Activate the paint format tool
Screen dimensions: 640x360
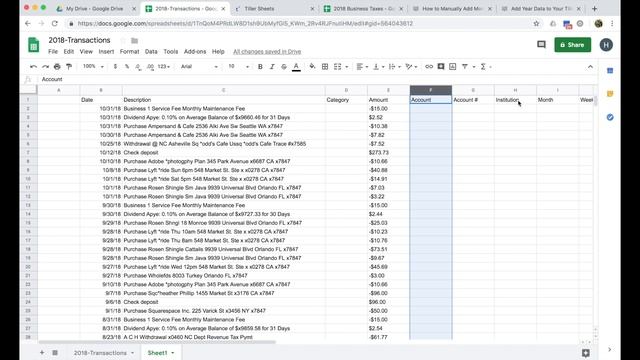click(x=69, y=67)
